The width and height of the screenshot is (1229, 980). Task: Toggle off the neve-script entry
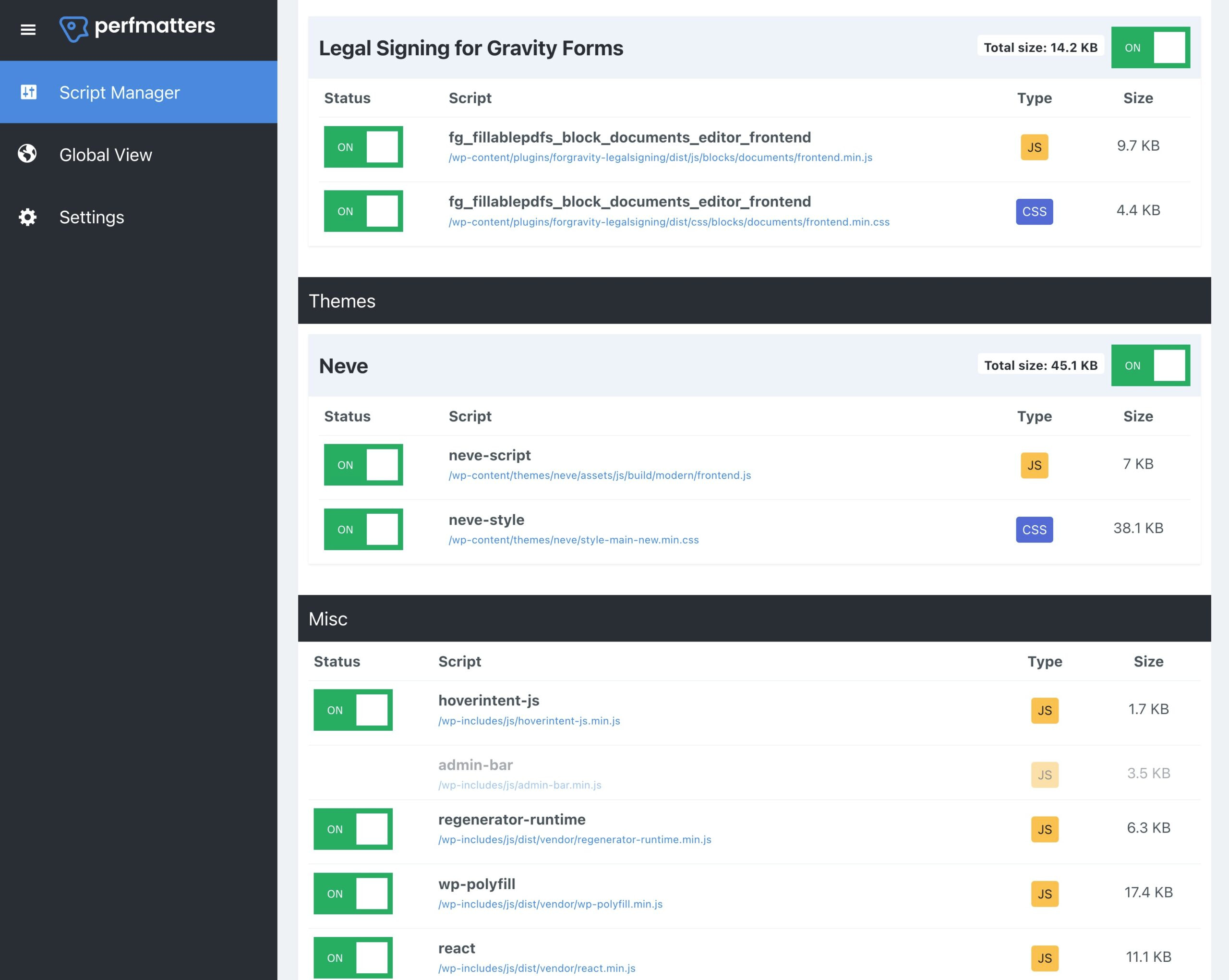[x=363, y=465]
